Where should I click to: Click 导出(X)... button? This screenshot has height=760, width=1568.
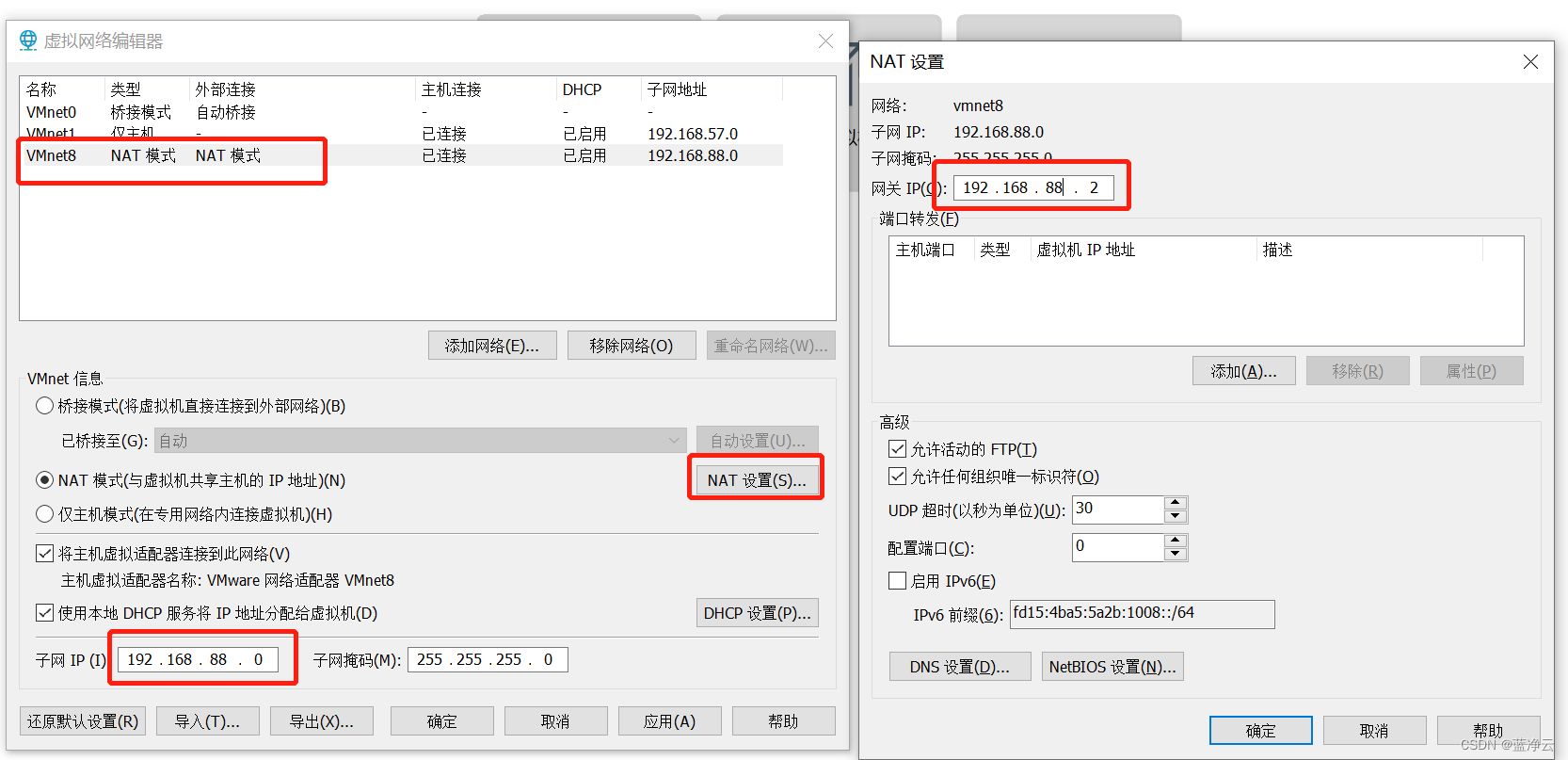pyautogui.click(x=322, y=721)
